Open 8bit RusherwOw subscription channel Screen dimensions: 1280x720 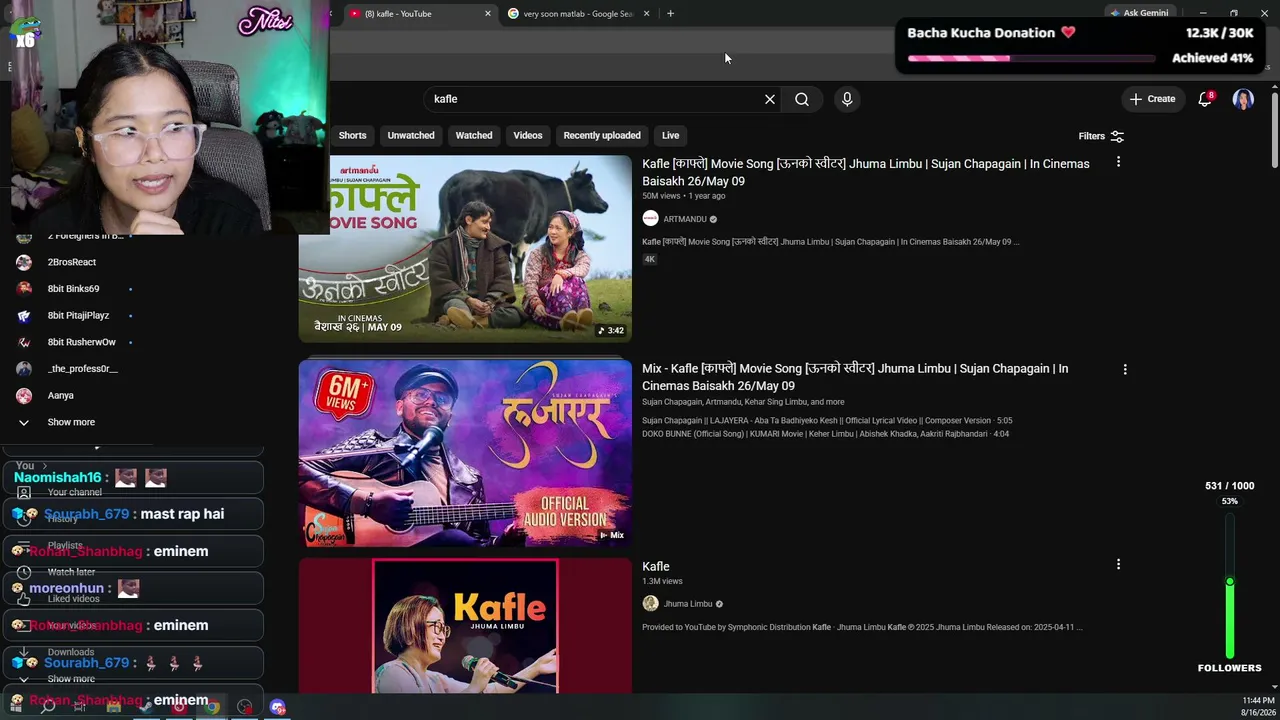tap(82, 342)
